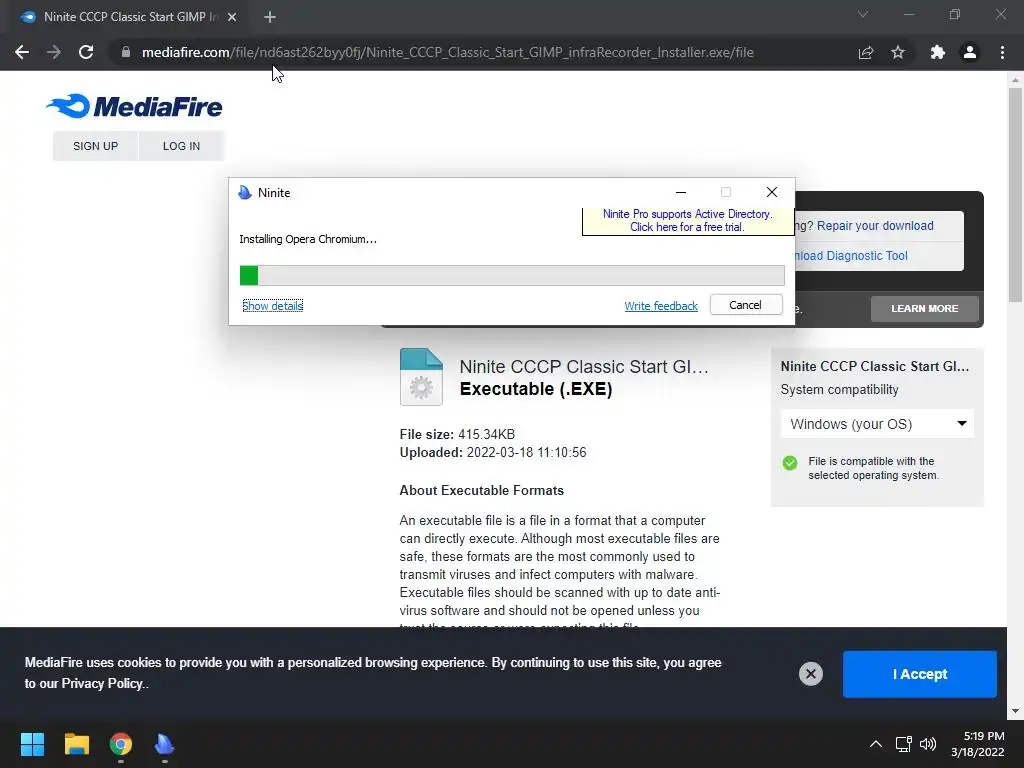This screenshot has width=1024, height=768.
Task: Click the LEARN MORE button
Action: click(925, 308)
